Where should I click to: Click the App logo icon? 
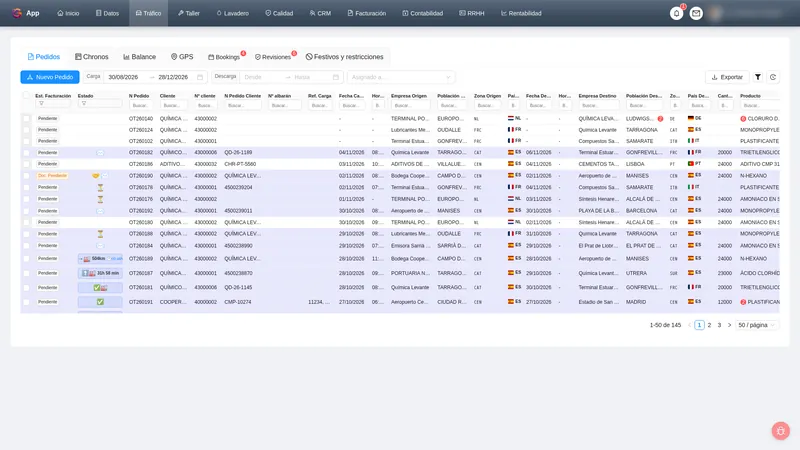tap(17, 13)
